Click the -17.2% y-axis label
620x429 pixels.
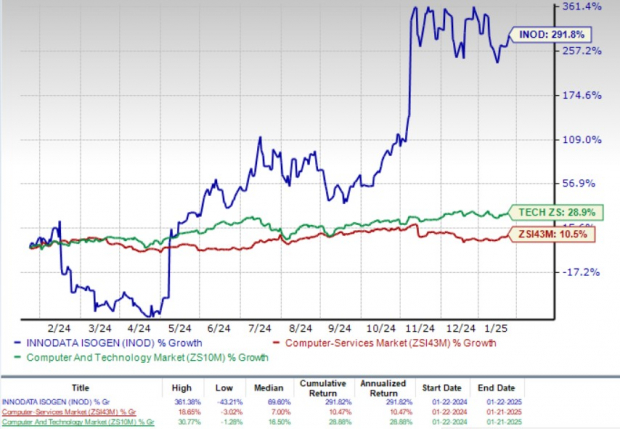point(581,272)
